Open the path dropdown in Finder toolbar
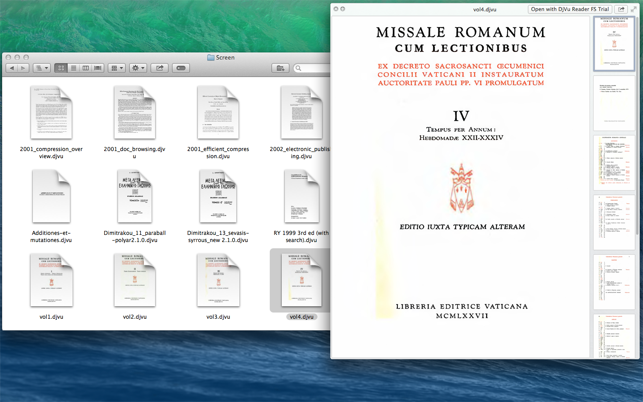Screen dimensions: 643x402 click(x=41, y=68)
